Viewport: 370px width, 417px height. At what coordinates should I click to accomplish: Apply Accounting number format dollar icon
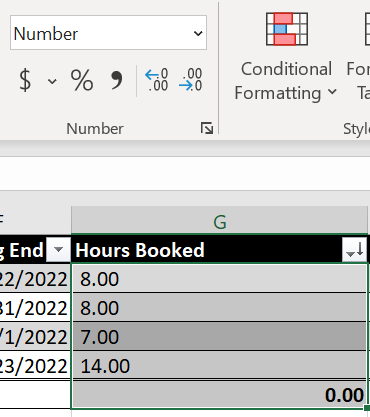click(x=25, y=80)
